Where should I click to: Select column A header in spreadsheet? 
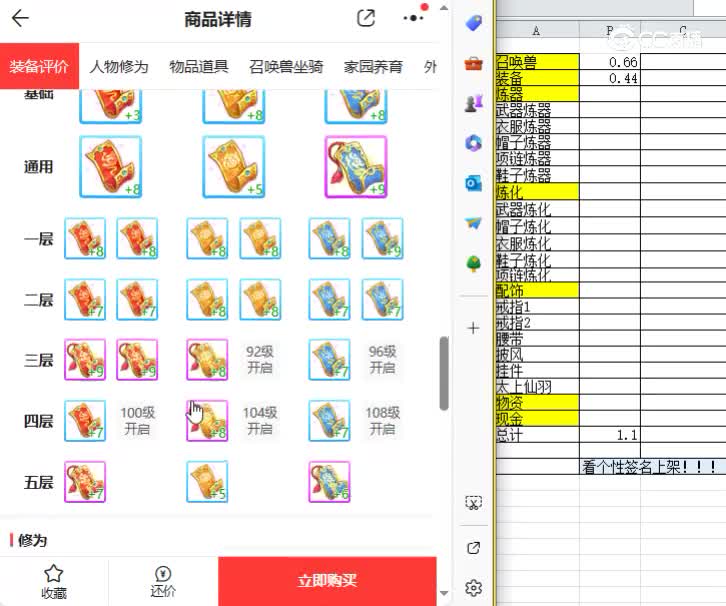[537, 31]
